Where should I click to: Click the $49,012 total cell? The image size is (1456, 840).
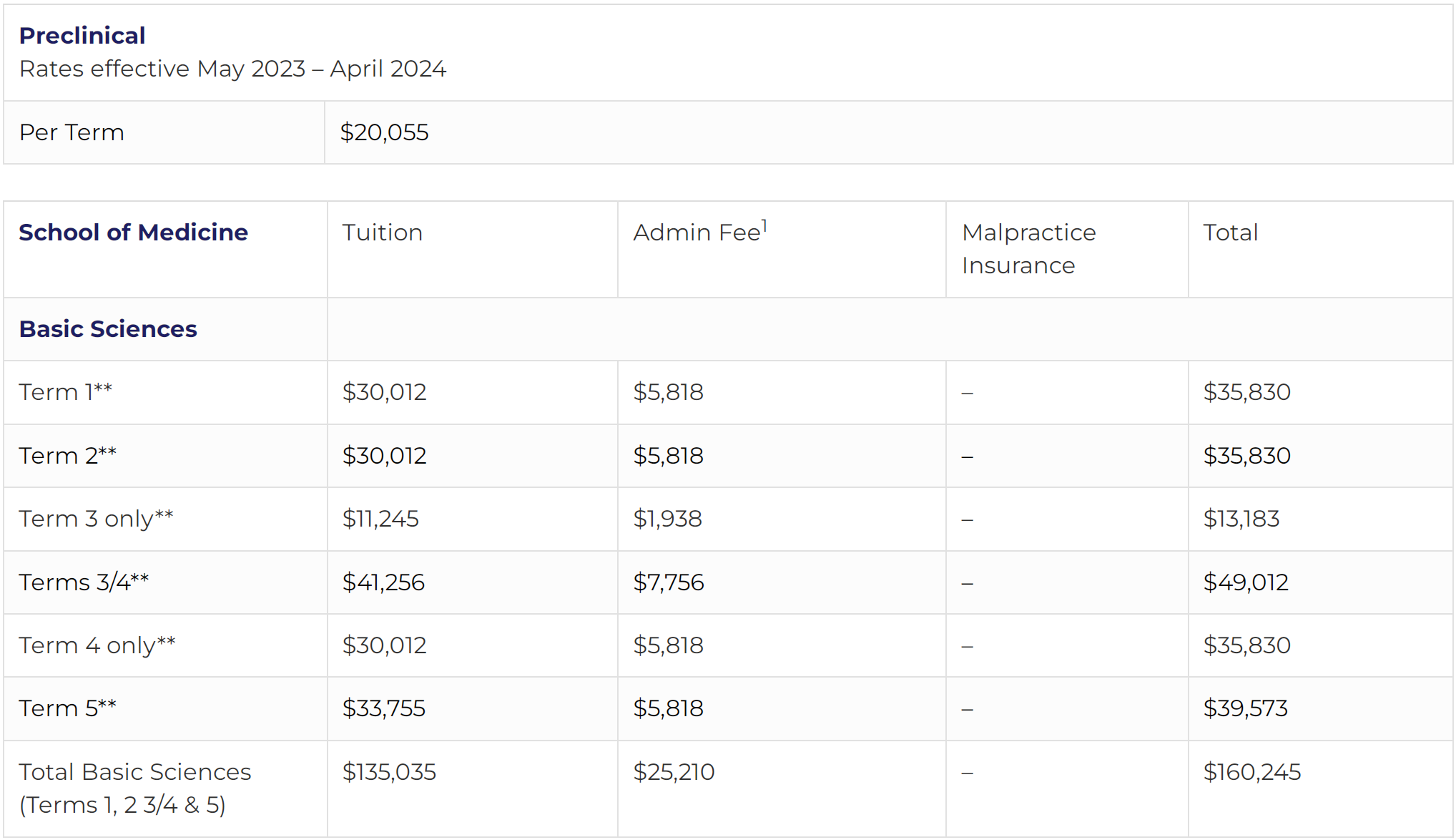tap(1246, 582)
